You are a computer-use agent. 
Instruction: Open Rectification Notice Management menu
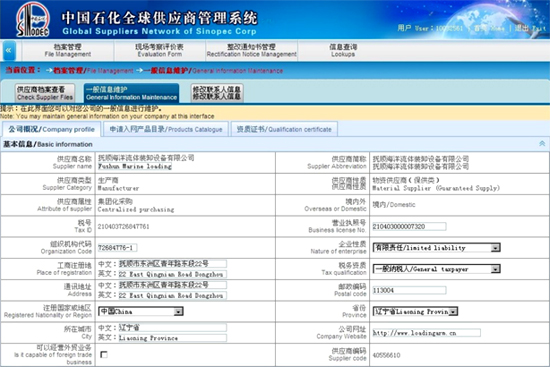[x=251, y=51]
